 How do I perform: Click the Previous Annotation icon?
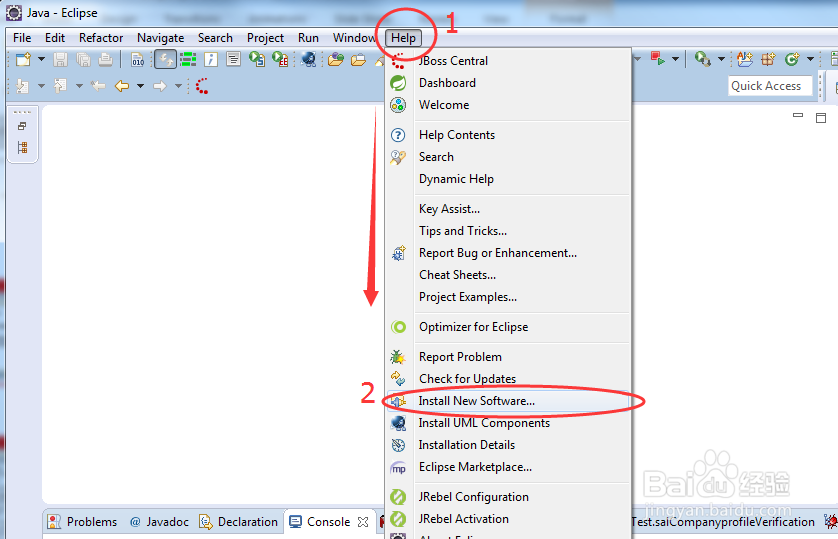pos(60,86)
